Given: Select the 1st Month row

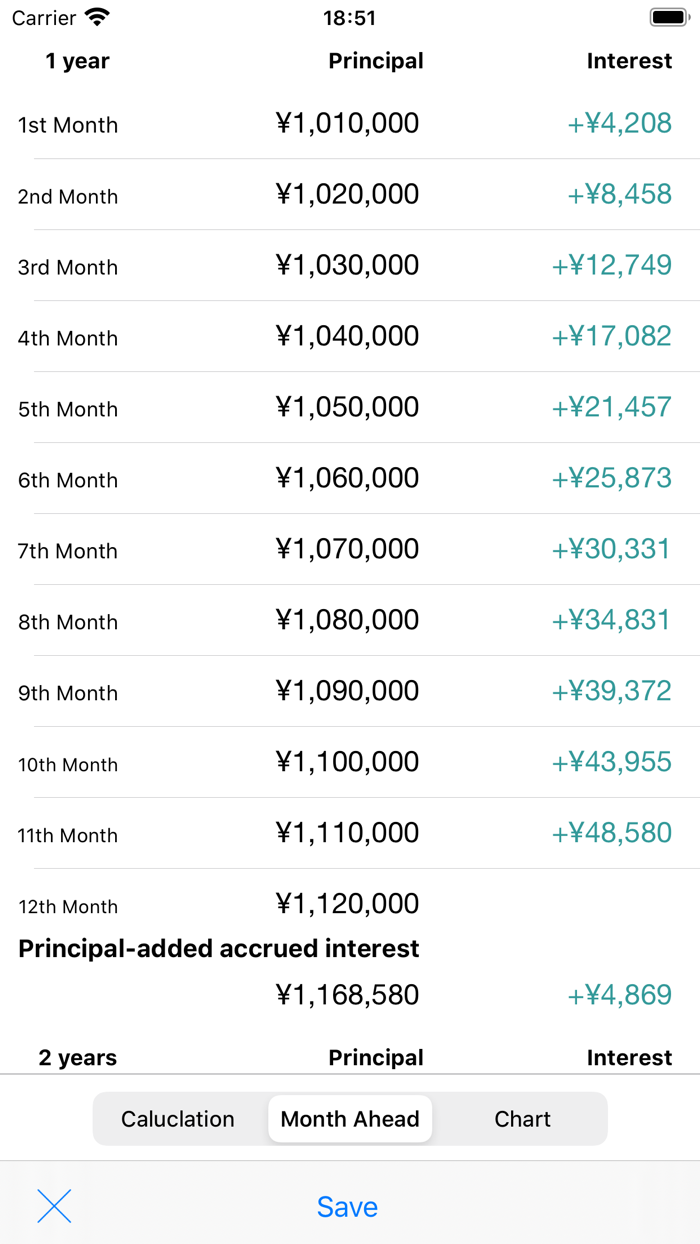Looking at the screenshot, I should click(x=350, y=123).
